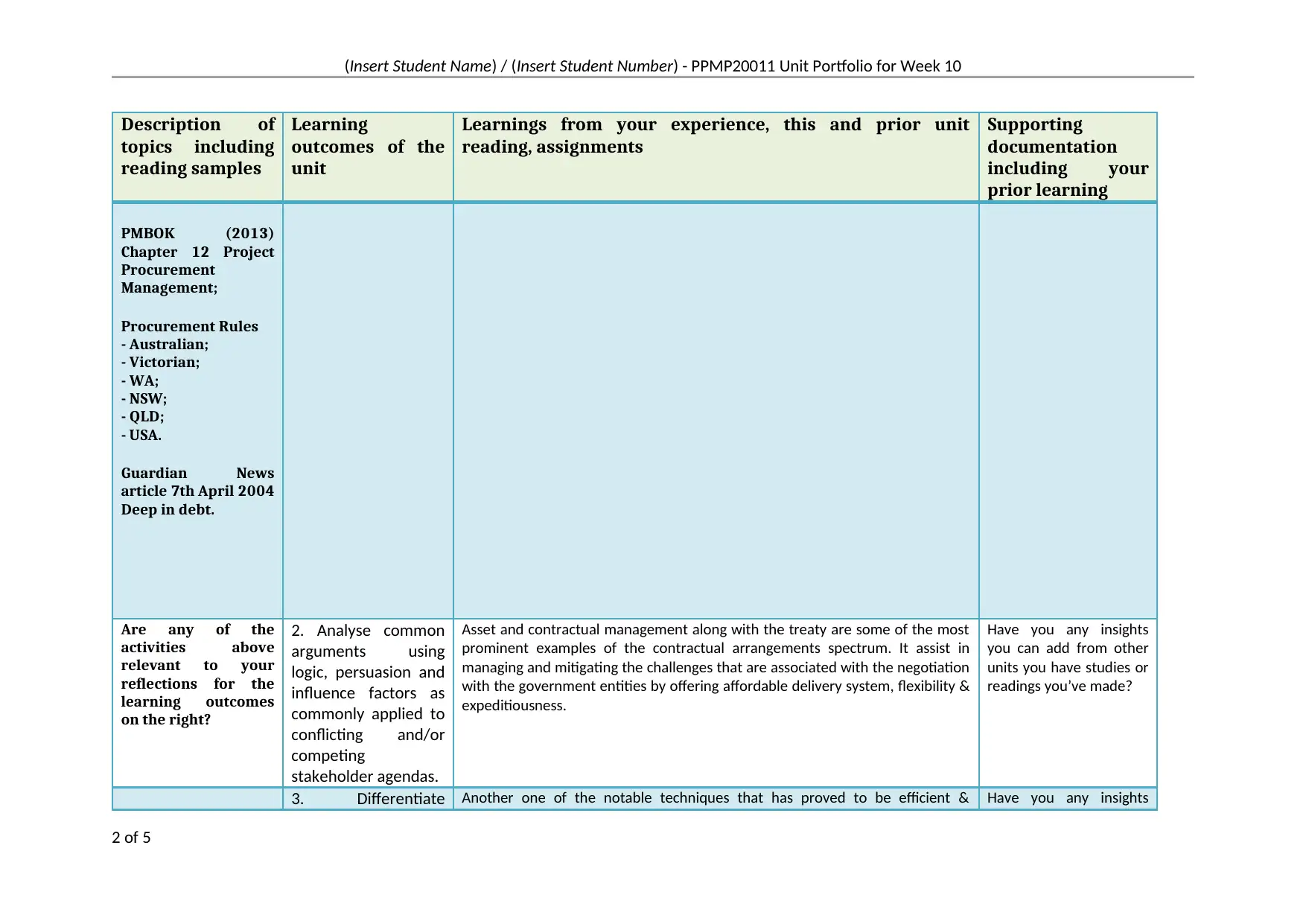Click the 'Deep in debt.' line
Image resolution: width=1306 pixels, height=924 pixels.
[x=168, y=509]
